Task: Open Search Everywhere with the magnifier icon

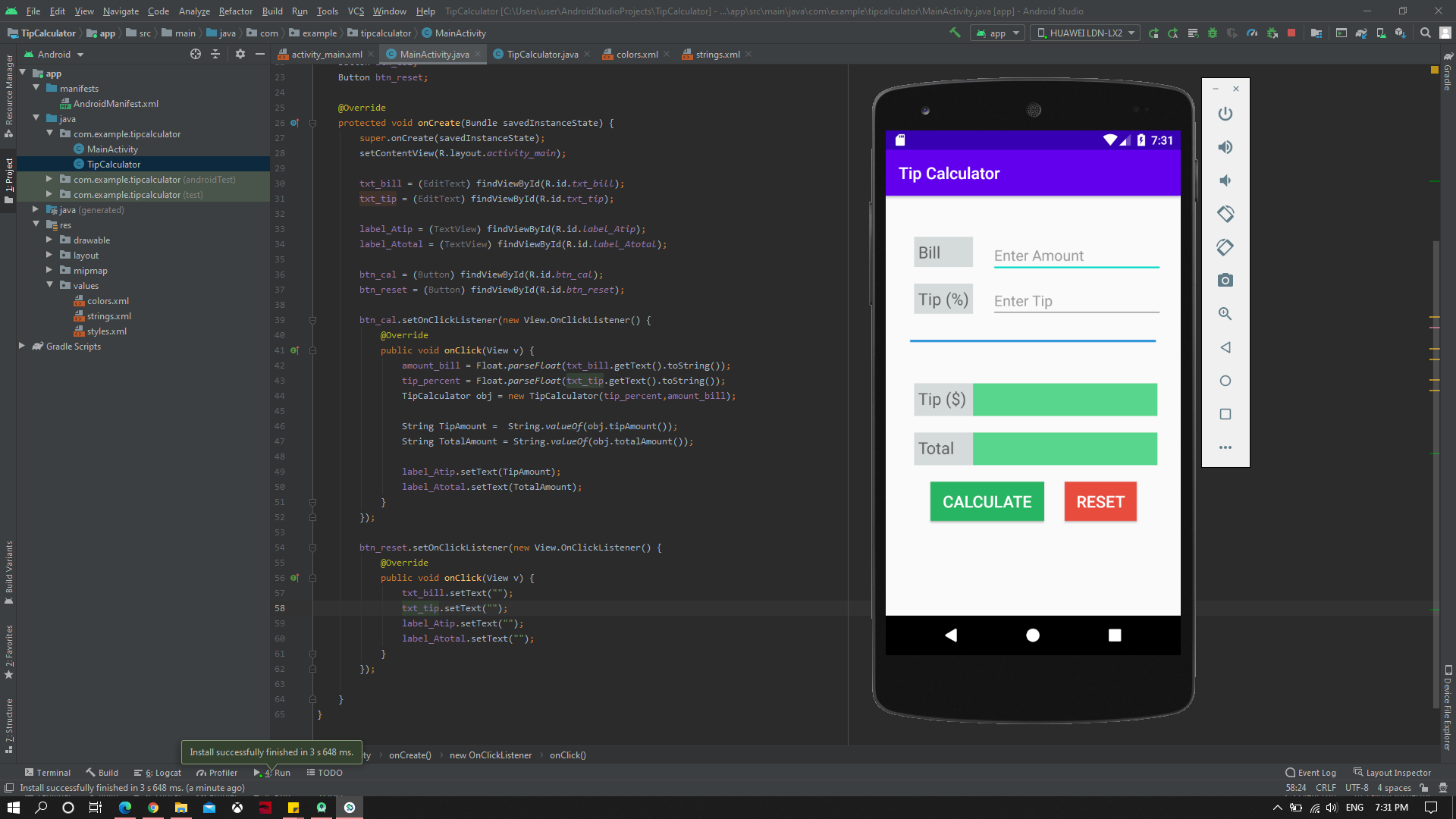Action: (x=1425, y=33)
